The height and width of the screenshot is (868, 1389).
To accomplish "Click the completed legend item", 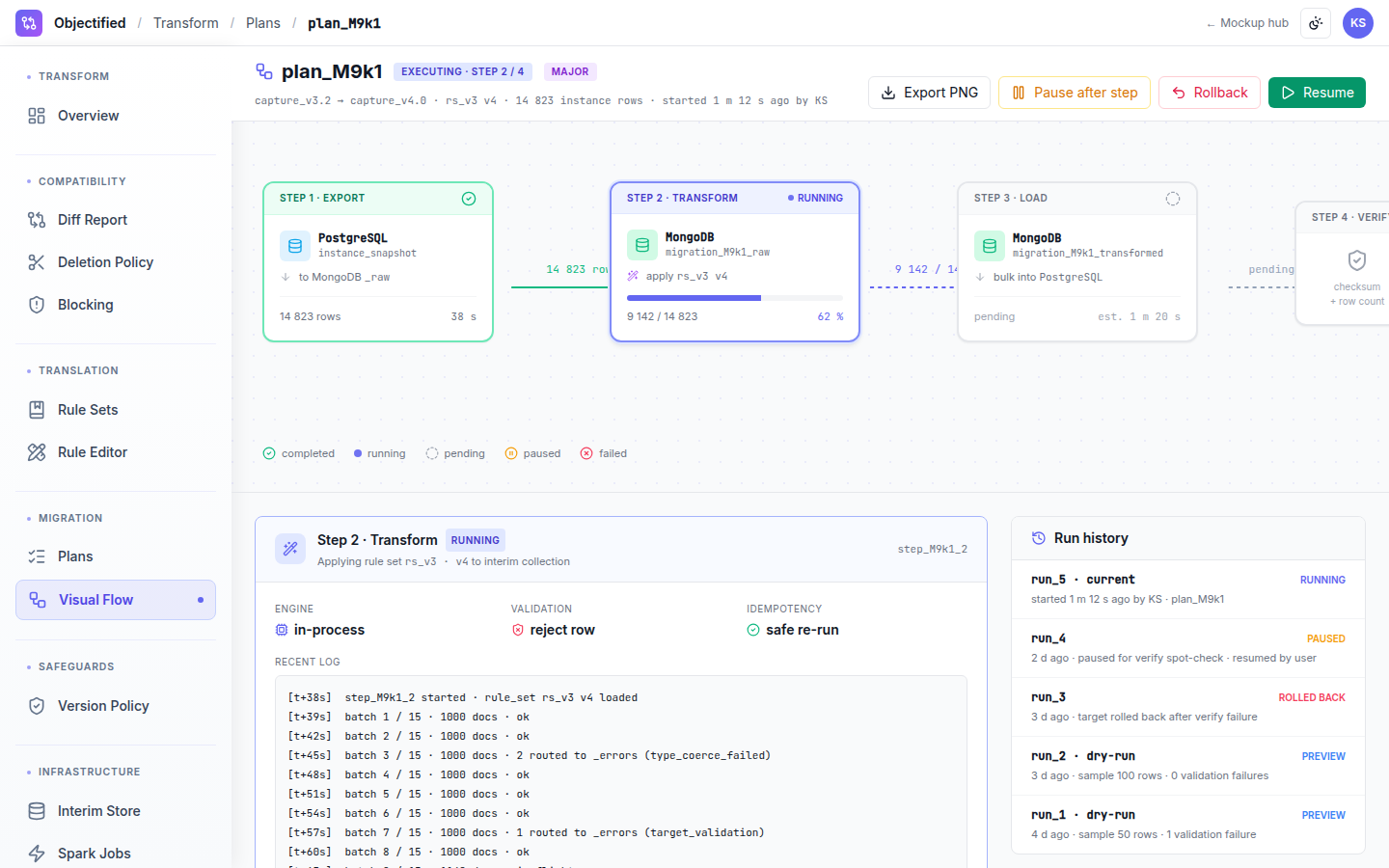I will (x=299, y=453).
